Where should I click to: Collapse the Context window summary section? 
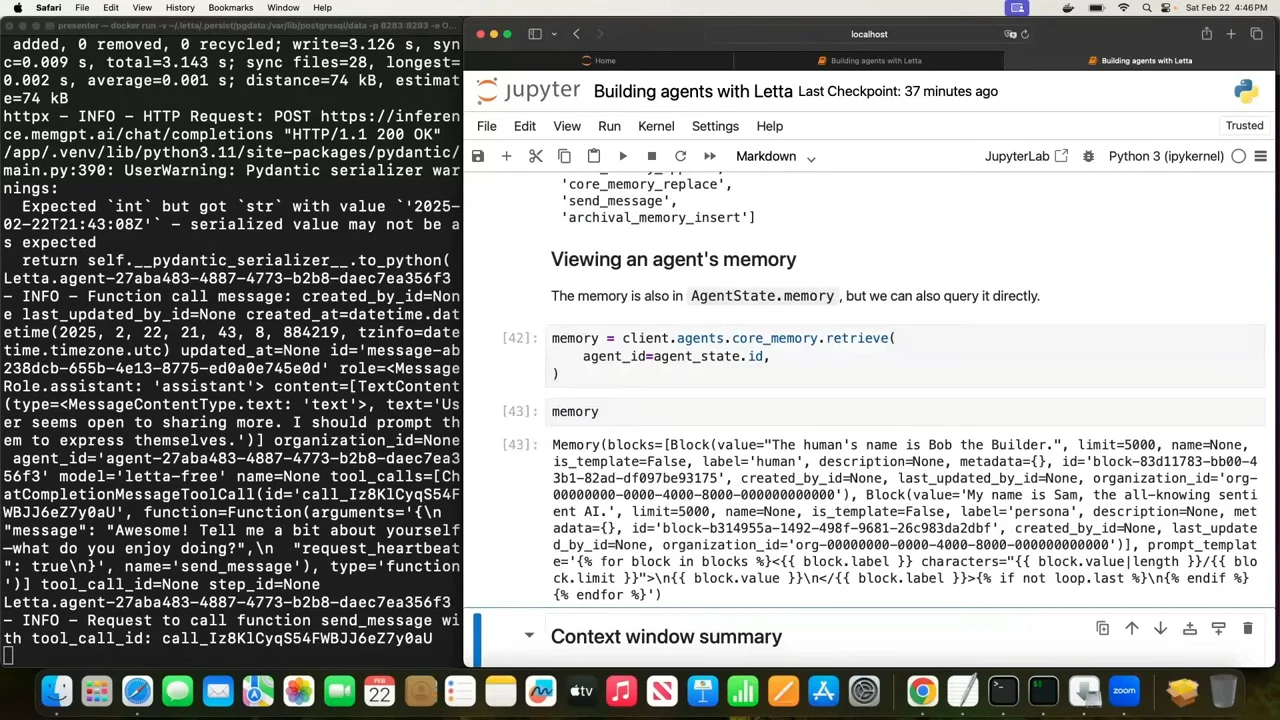pyautogui.click(x=529, y=636)
